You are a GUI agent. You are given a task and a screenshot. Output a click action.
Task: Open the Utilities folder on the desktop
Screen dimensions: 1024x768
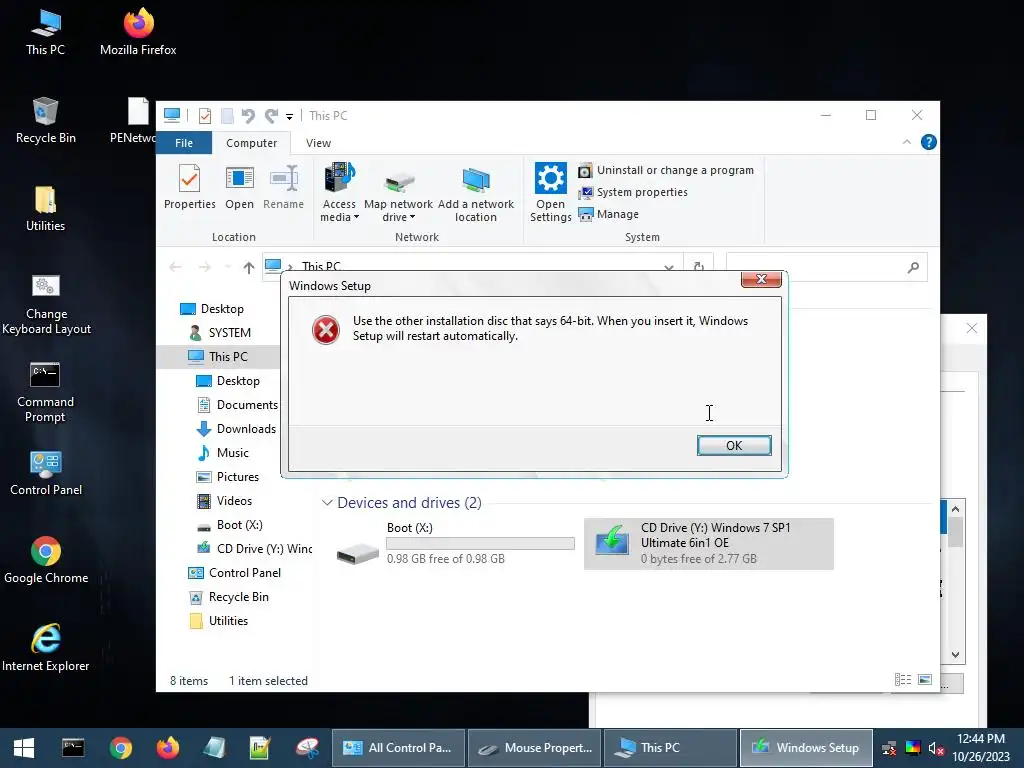click(x=45, y=208)
